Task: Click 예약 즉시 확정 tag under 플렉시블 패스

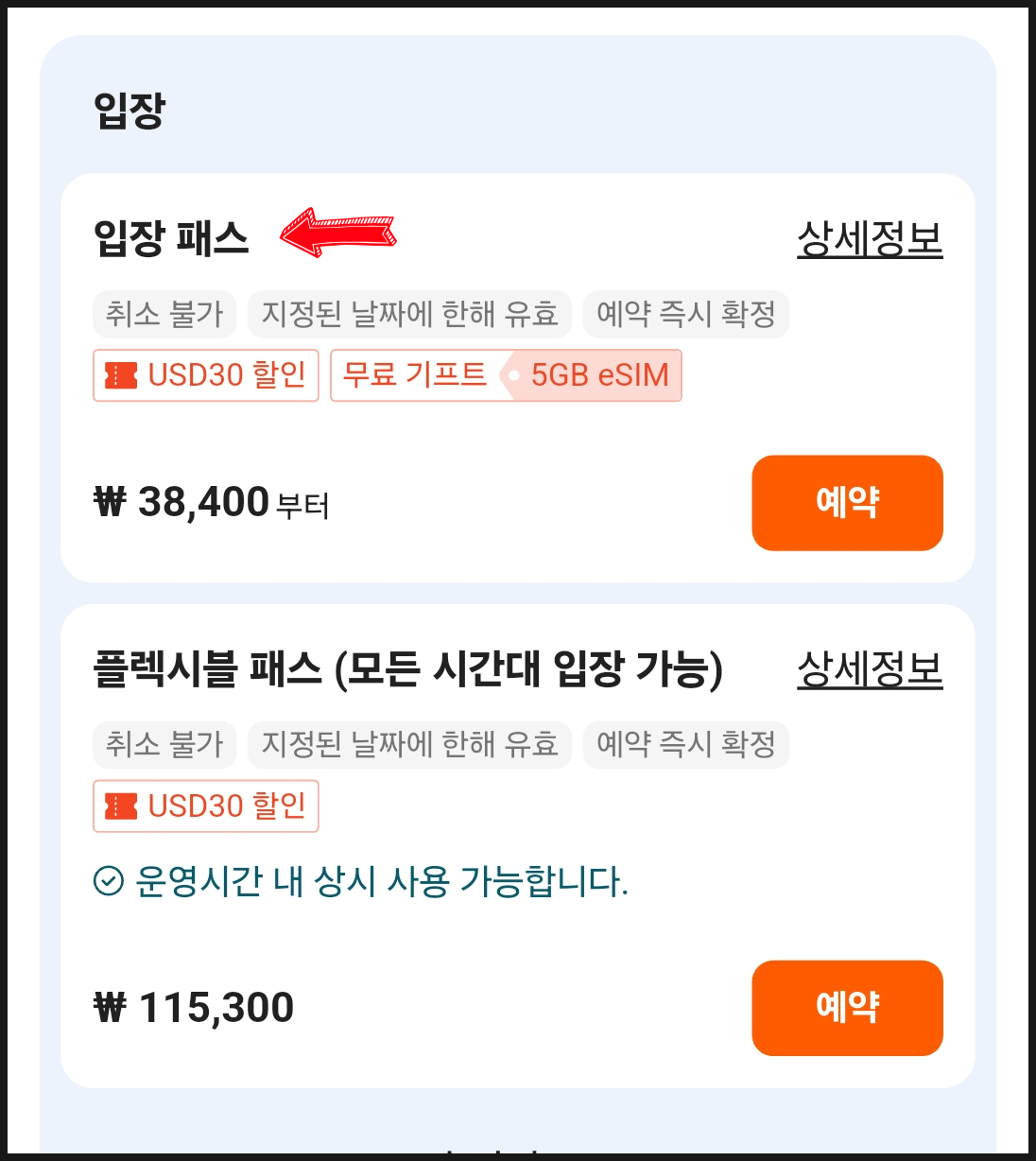Action: tap(686, 745)
